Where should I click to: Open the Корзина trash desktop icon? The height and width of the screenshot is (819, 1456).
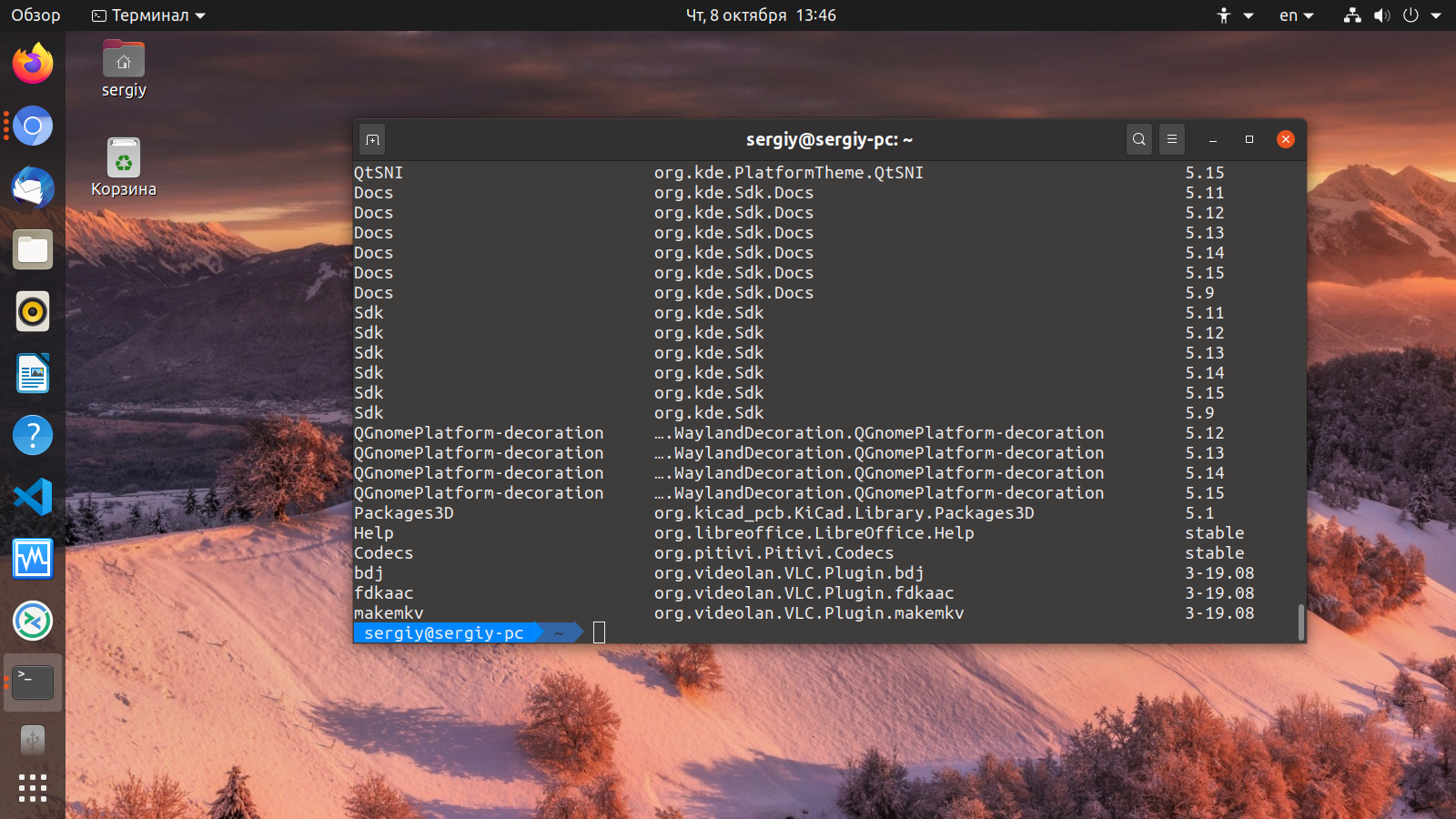(x=124, y=167)
